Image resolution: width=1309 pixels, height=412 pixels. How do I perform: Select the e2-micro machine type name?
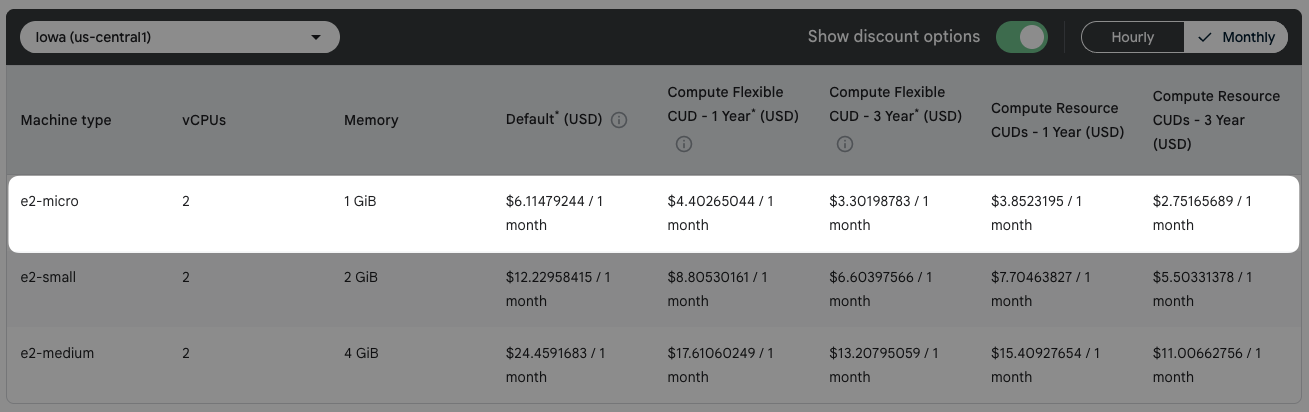coord(49,201)
